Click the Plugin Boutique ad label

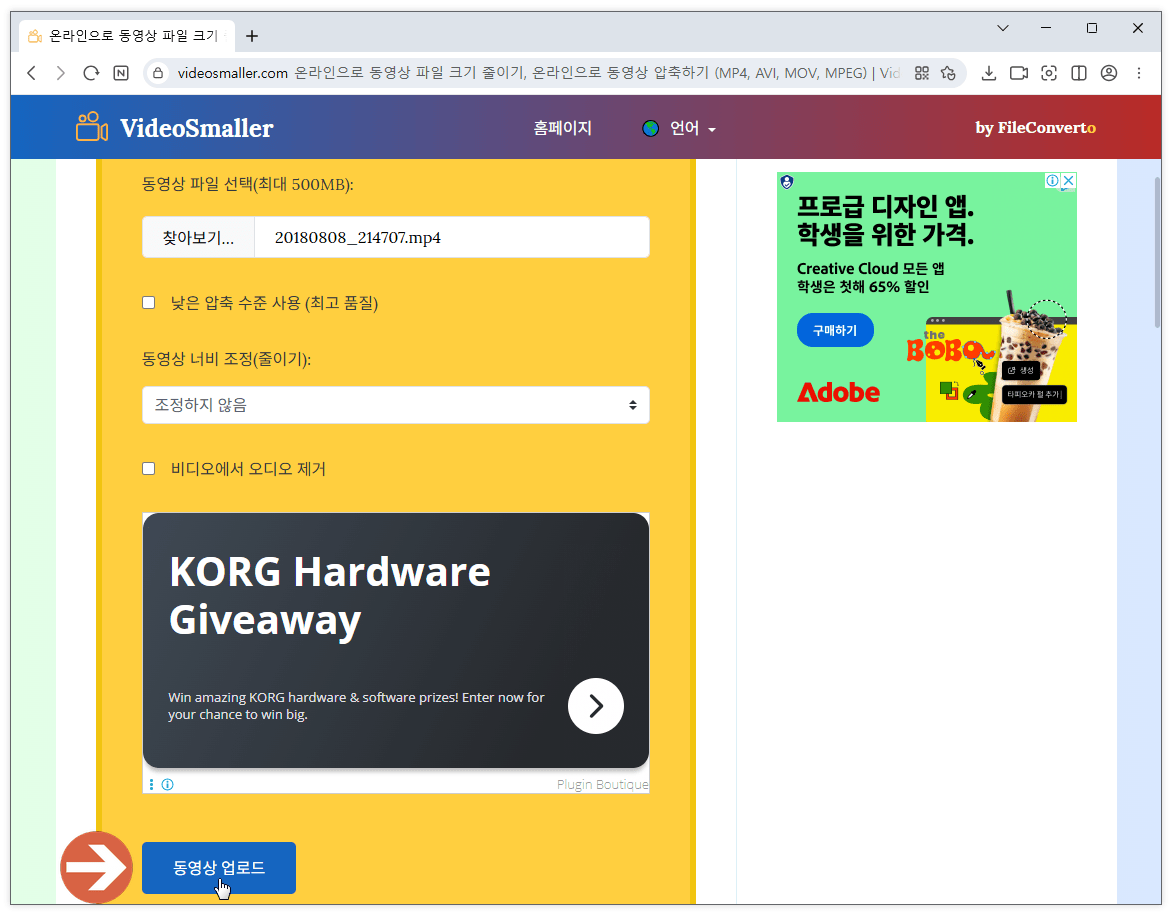(x=602, y=784)
